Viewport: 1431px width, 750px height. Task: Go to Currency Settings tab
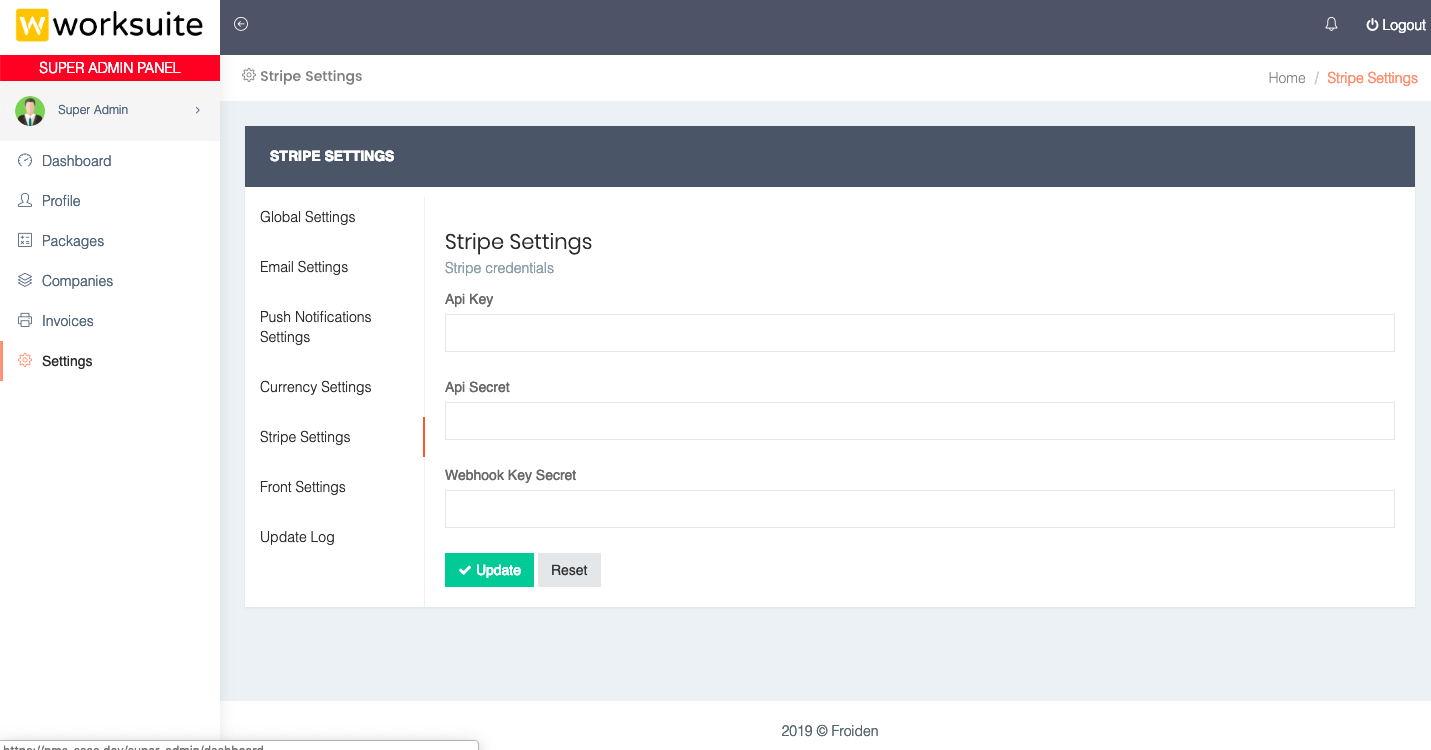pos(315,387)
